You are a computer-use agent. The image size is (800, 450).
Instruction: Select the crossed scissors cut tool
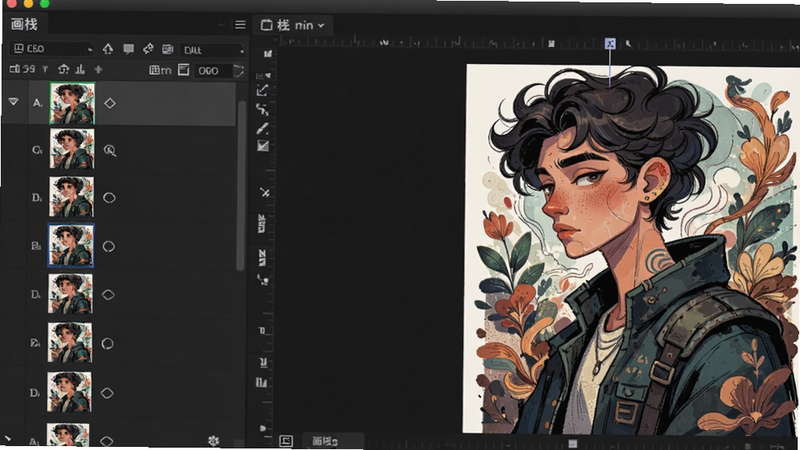coord(264,192)
